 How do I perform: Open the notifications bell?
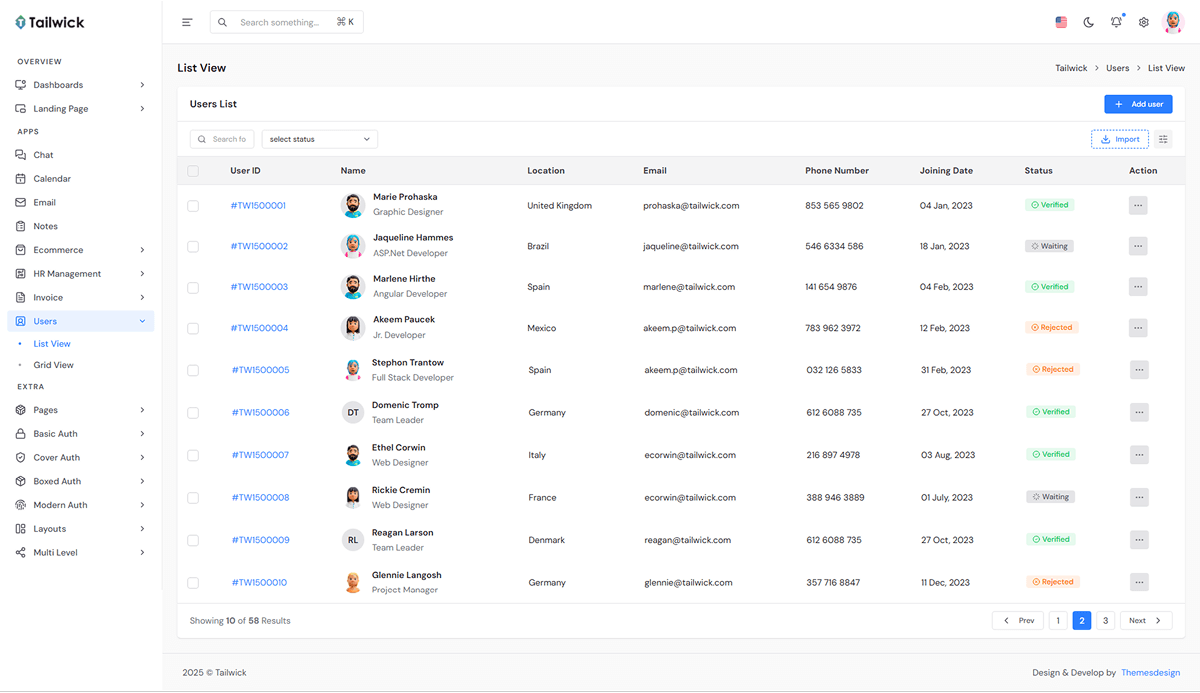[1116, 22]
